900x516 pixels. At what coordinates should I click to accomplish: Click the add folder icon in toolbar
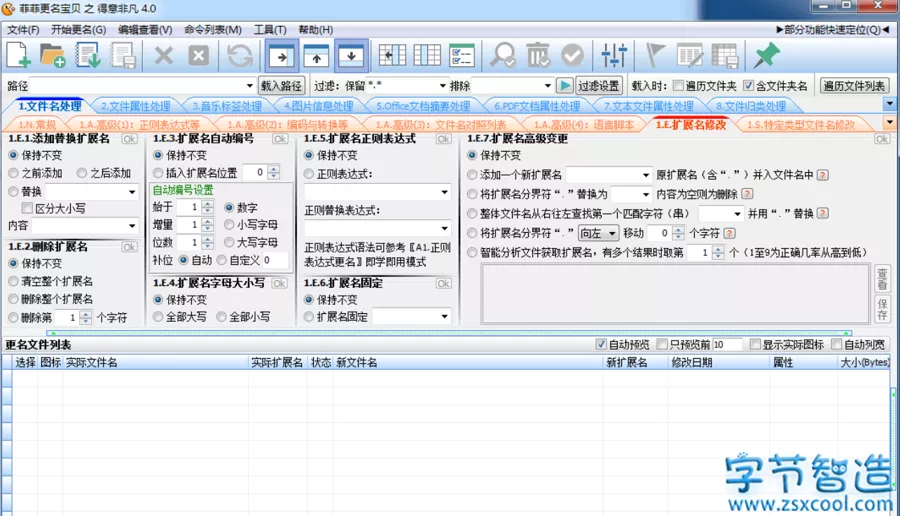point(53,56)
